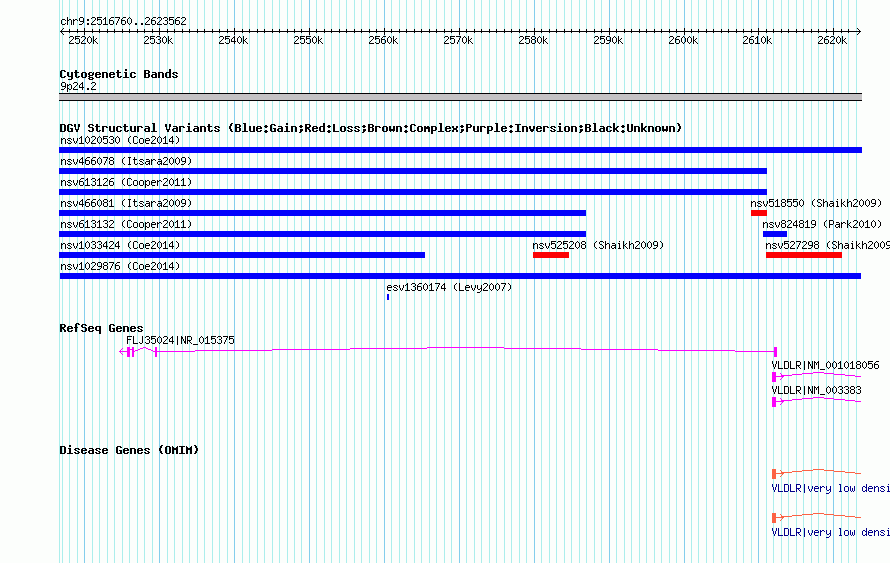890x563 pixels.
Task: Click the nsv466078 (Itsara2009) label
Action: pyautogui.click(x=126, y=161)
